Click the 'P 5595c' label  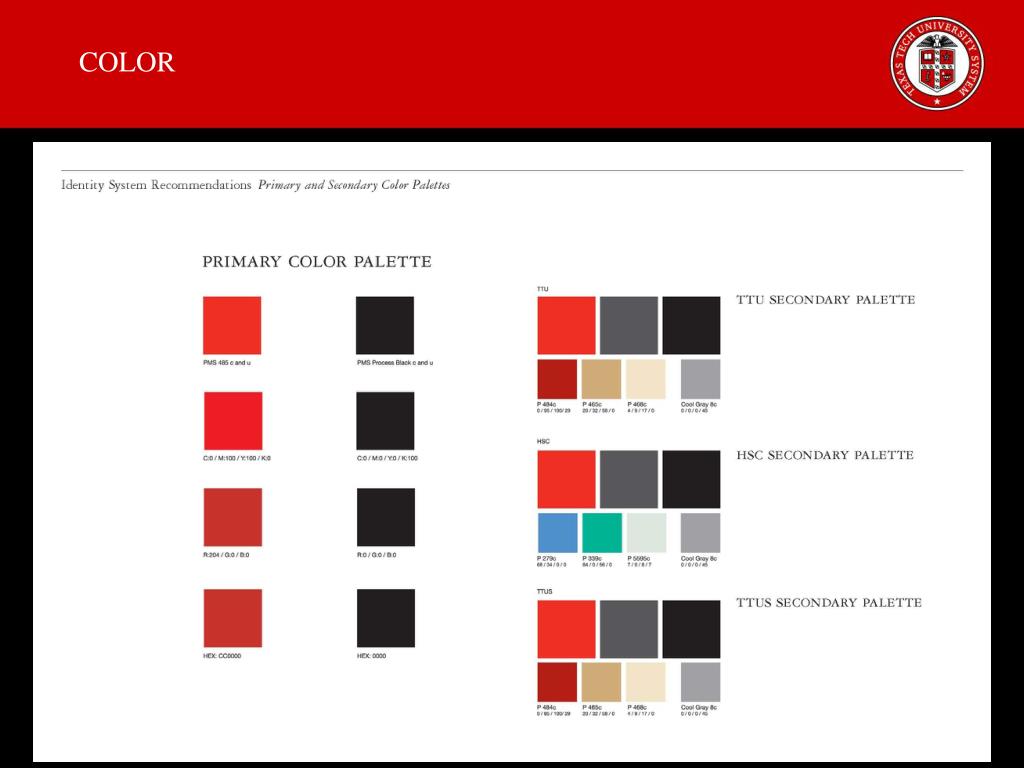click(x=639, y=558)
